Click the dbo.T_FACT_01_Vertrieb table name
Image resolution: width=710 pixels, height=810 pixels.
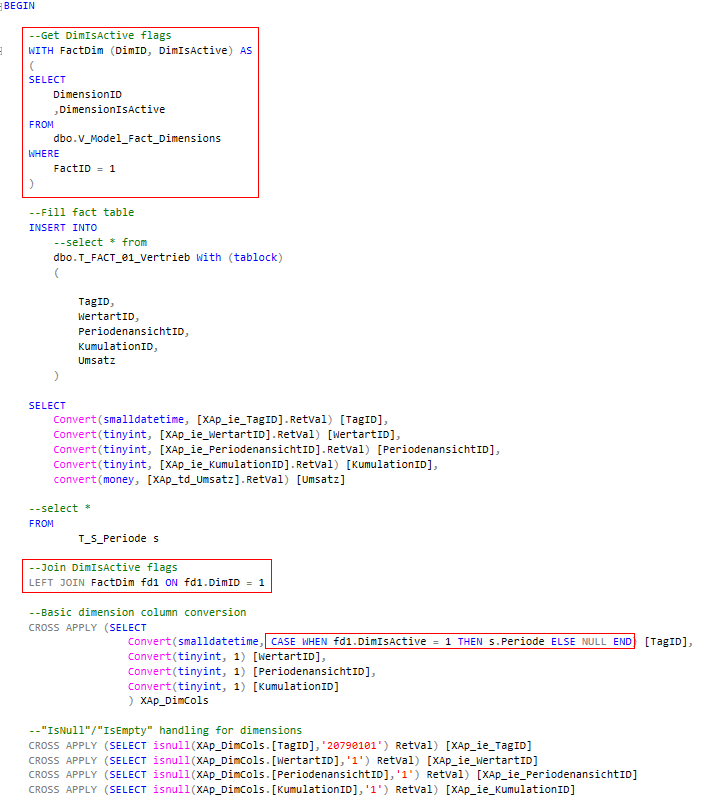point(122,257)
